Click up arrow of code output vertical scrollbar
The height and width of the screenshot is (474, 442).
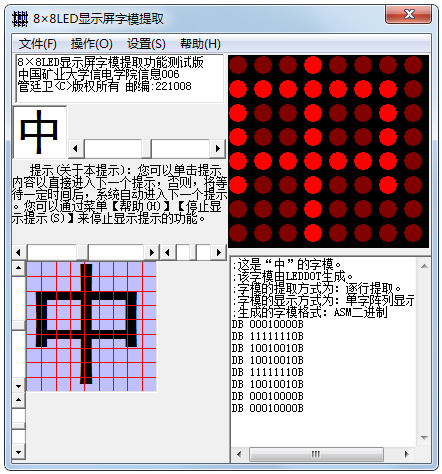pyautogui.click(x=424, y=266)
